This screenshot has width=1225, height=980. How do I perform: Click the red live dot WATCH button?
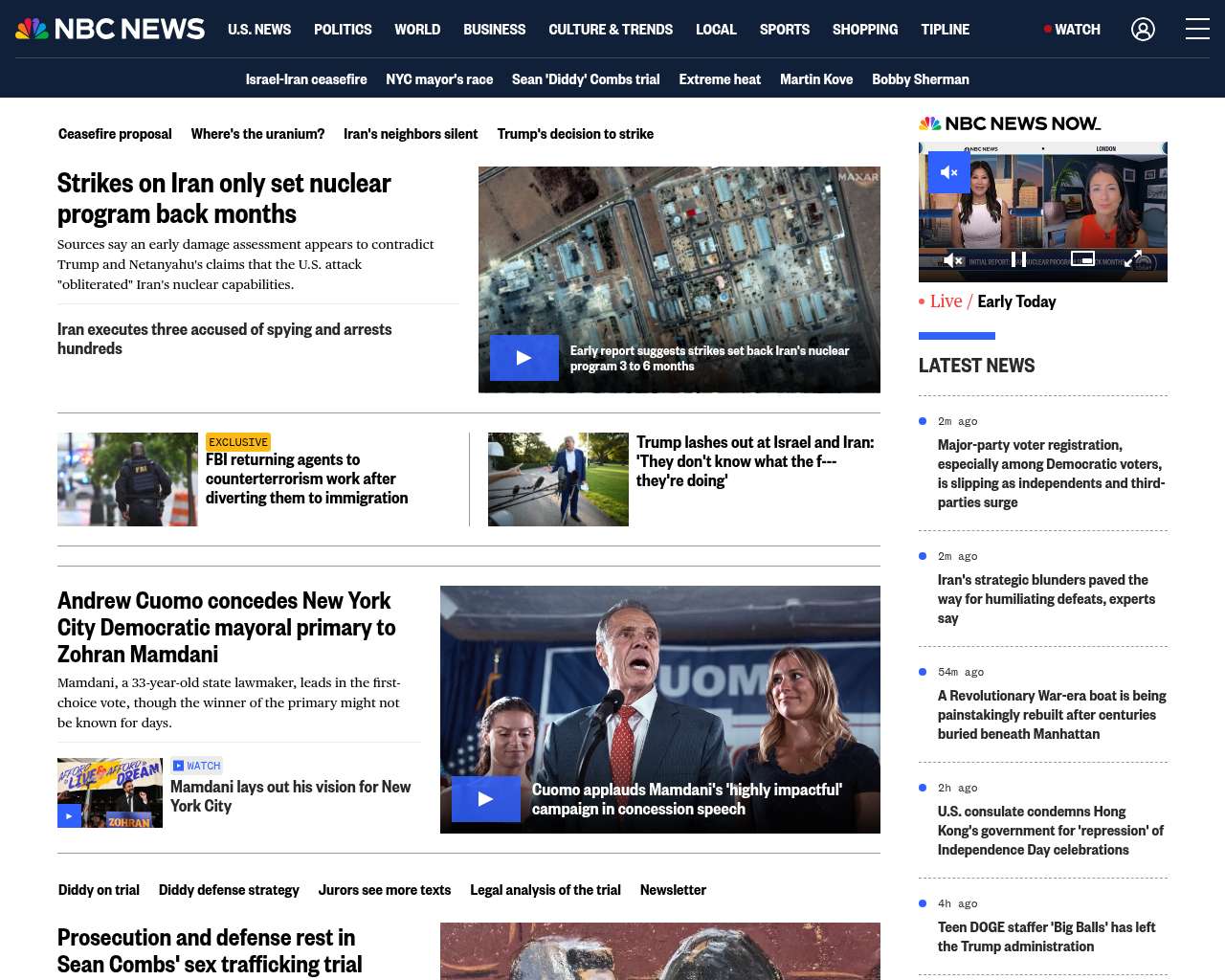(1072, 30)
